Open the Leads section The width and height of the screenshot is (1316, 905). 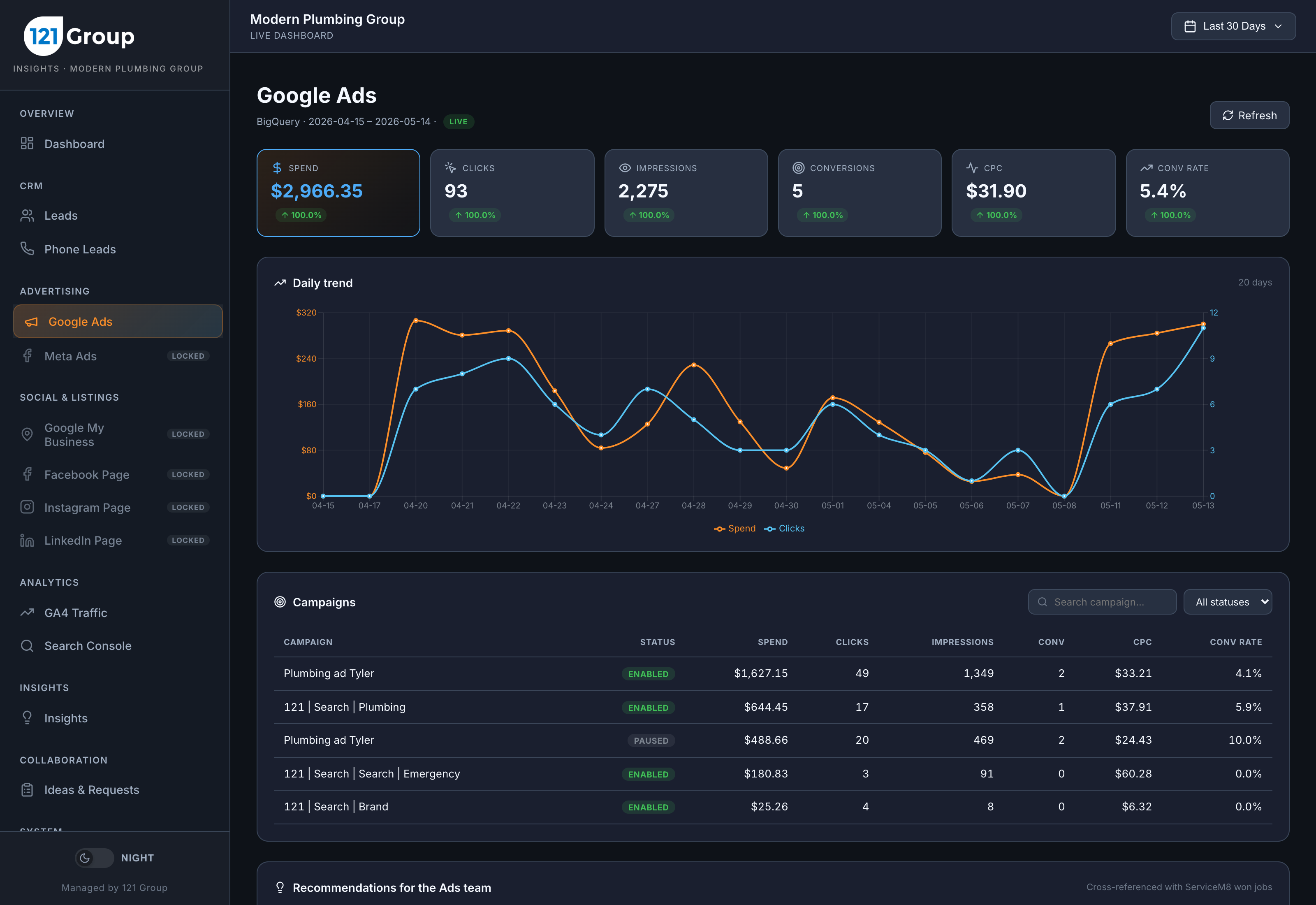click(118, 216)
